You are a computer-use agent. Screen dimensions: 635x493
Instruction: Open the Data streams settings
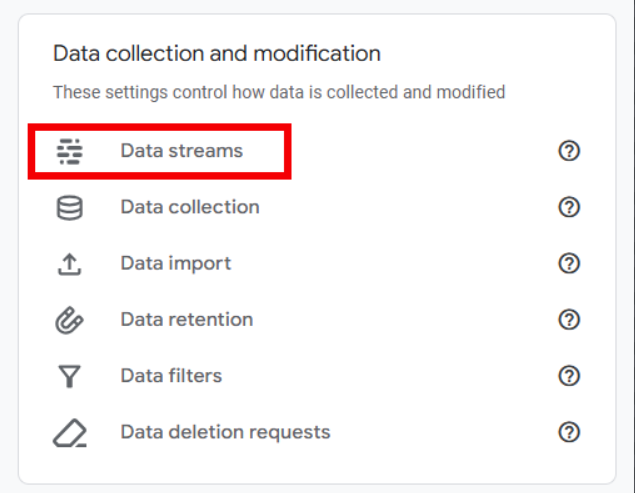(x=182, y=151)
